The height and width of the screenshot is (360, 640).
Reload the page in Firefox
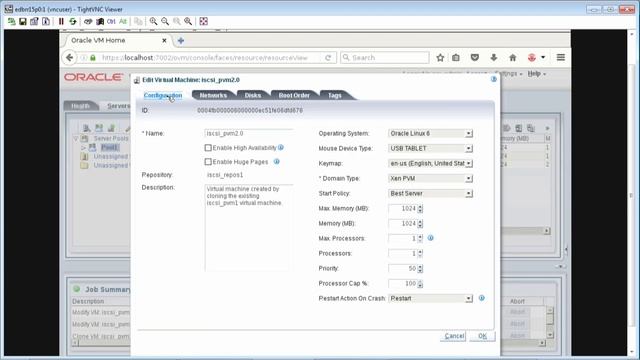(x=328, y=58)
